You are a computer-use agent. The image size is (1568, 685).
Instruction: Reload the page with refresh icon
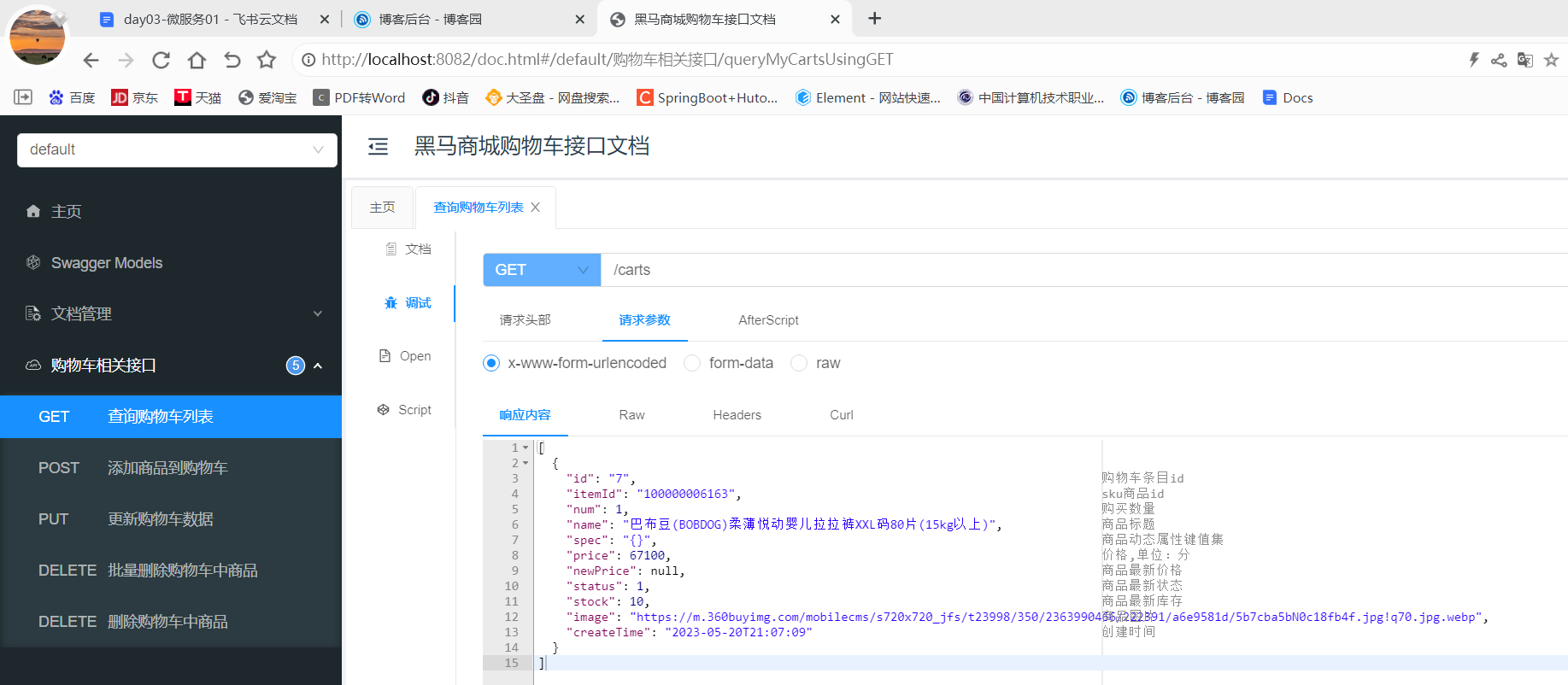(161, 60)
